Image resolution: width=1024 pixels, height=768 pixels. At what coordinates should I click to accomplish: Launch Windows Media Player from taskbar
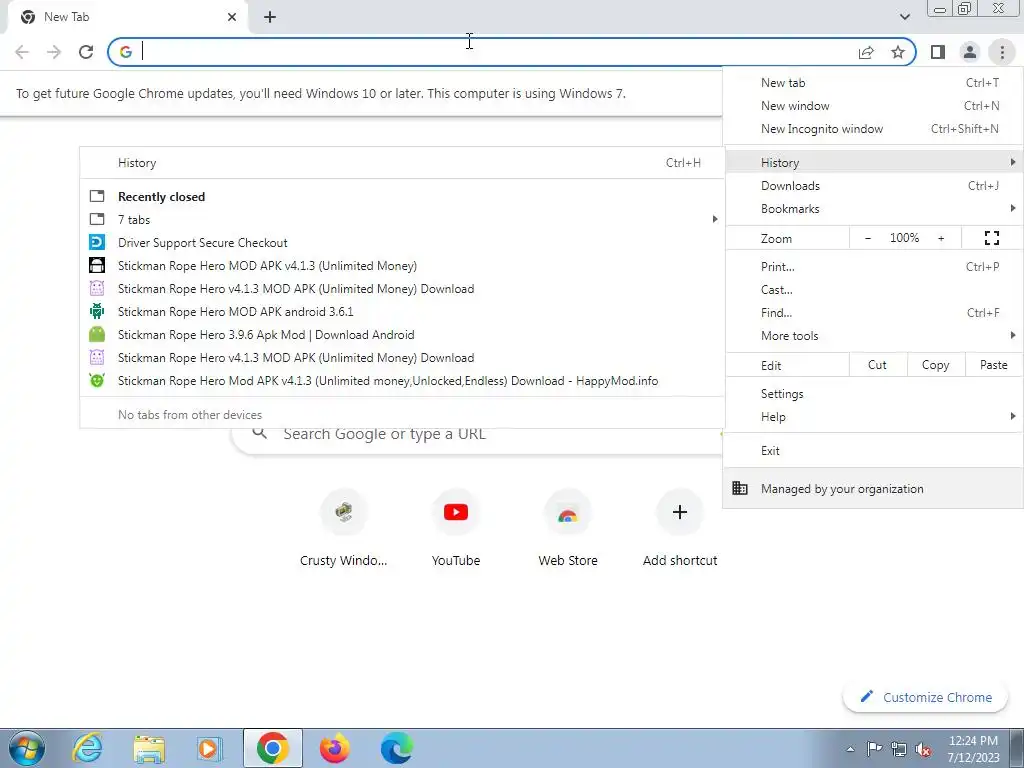pyautogui.click(x=210, y=748)
